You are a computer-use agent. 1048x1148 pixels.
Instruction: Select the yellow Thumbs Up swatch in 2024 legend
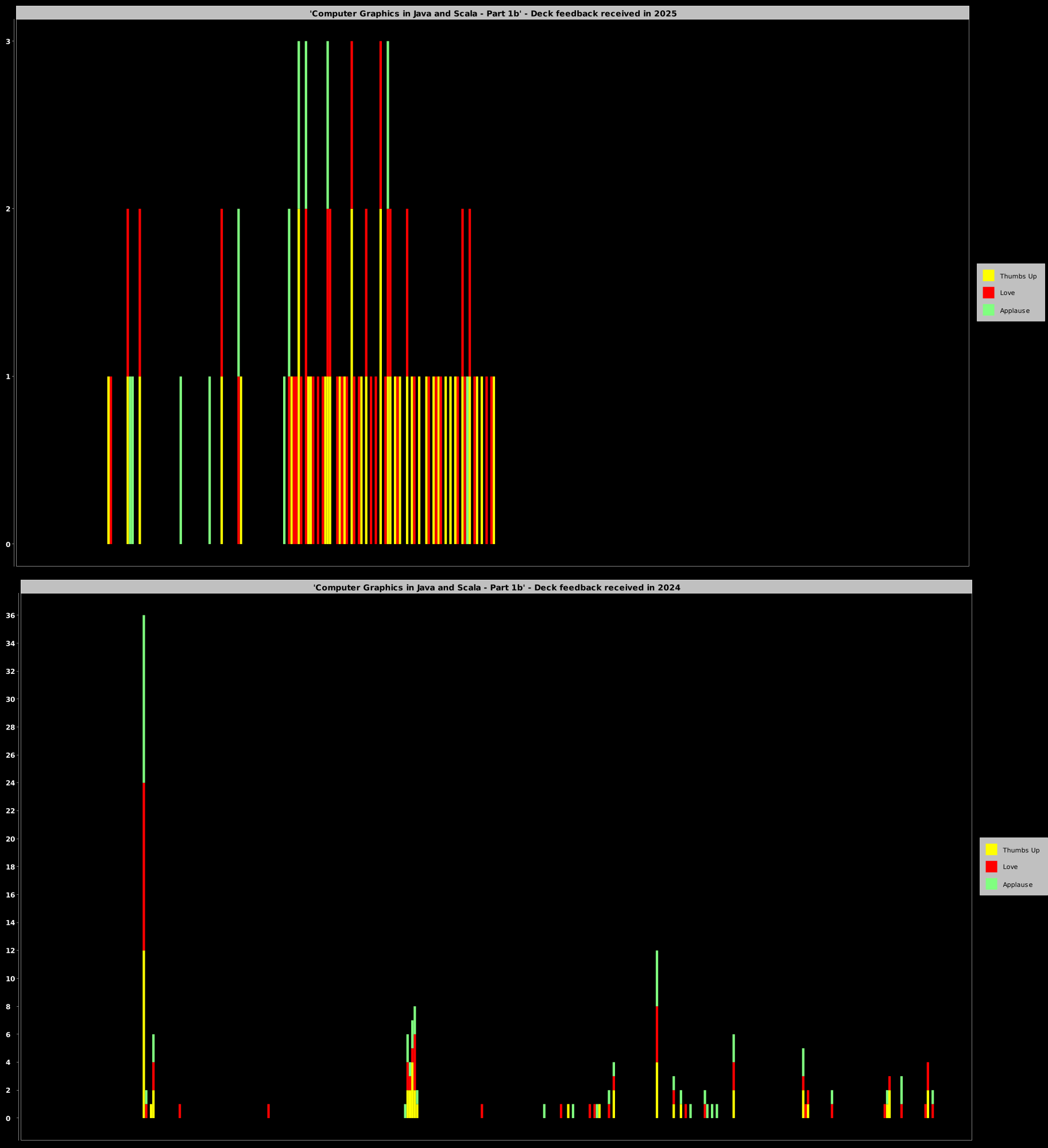click(991, 850)
